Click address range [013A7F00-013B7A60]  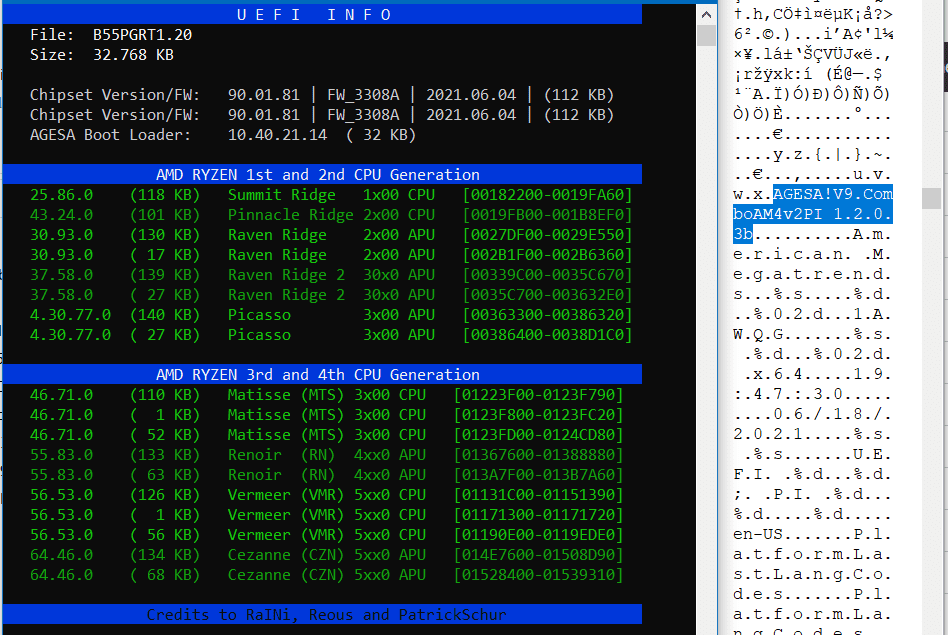538,474
